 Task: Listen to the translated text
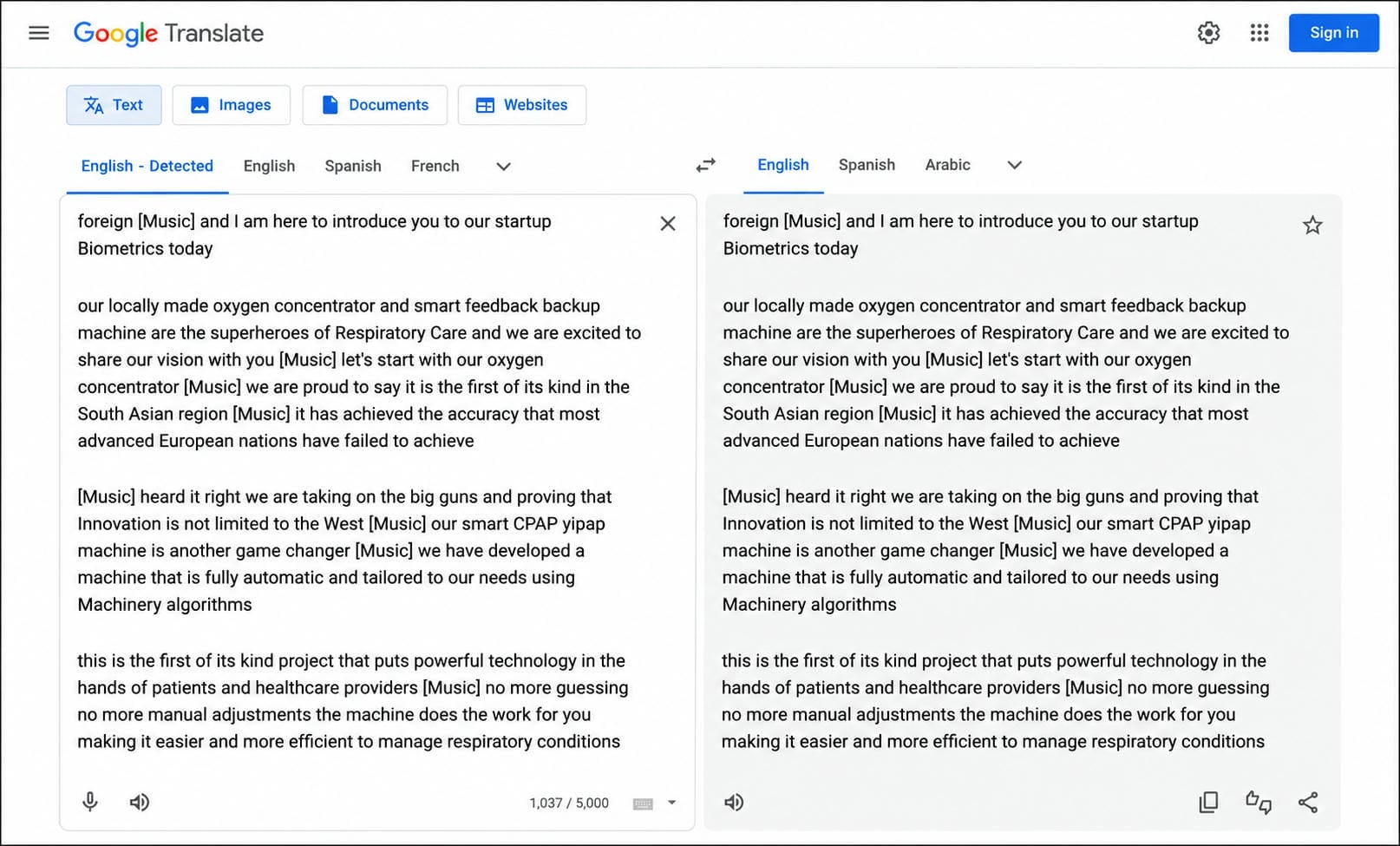pyautogui.click(x=734, y=803)
